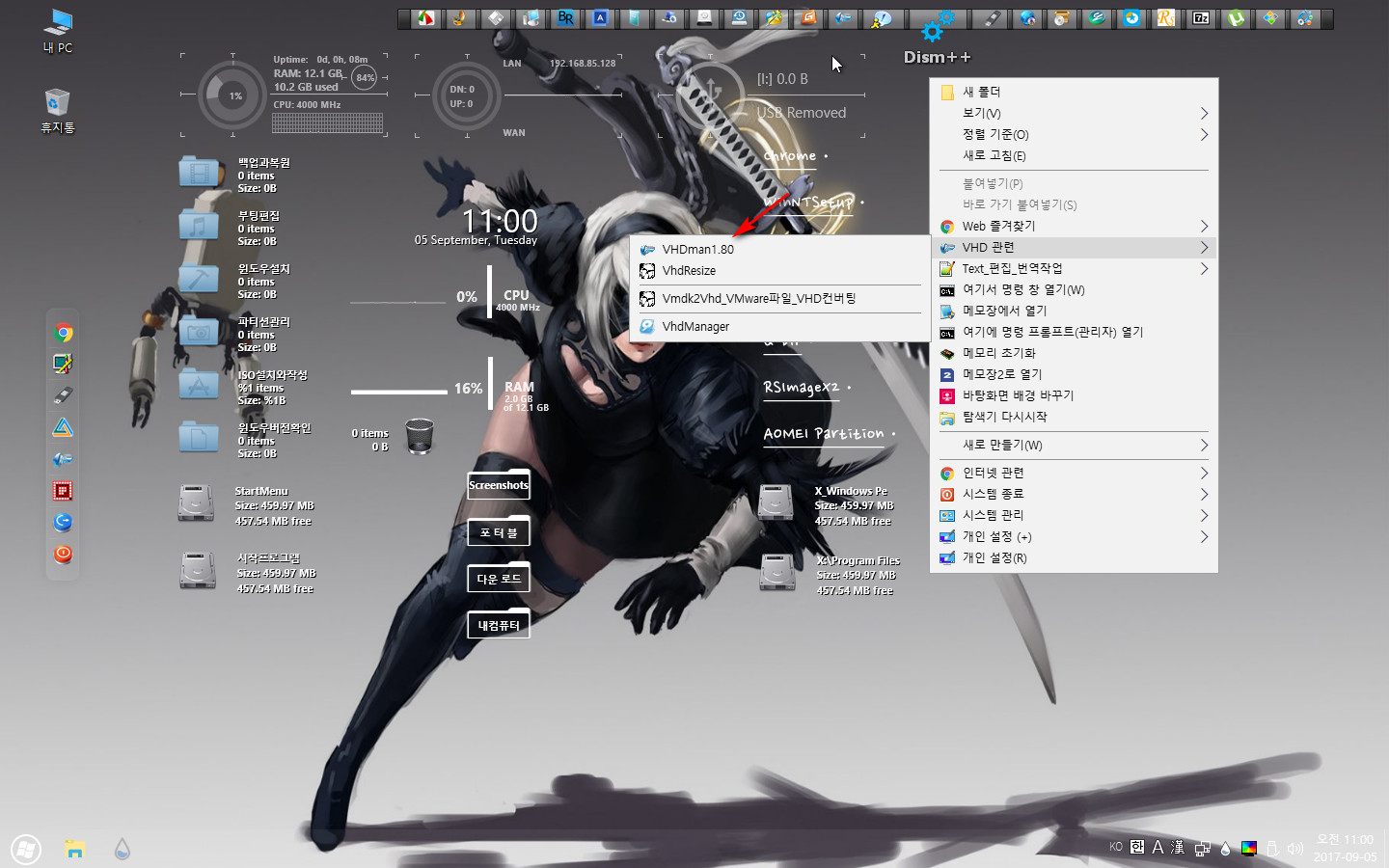Toggle the 한 Korean input mode indicator
1389x868 pixels.
pyautogui.click(x=1137, y=847)
